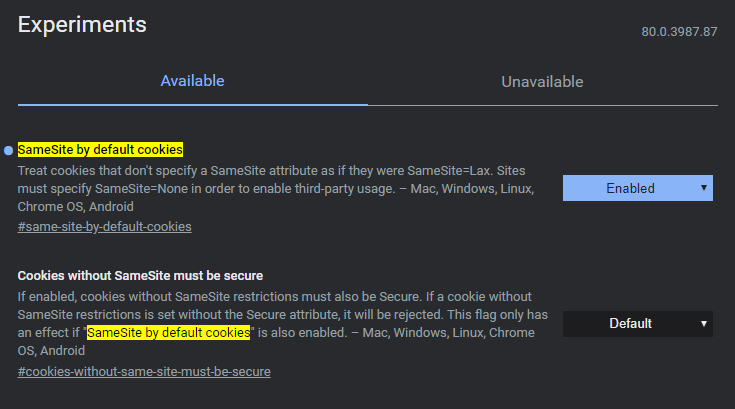Click the highlighted SameSite by default cookies title
The height and width of the screenshot is (409, 735).
(x=100, y=149)
